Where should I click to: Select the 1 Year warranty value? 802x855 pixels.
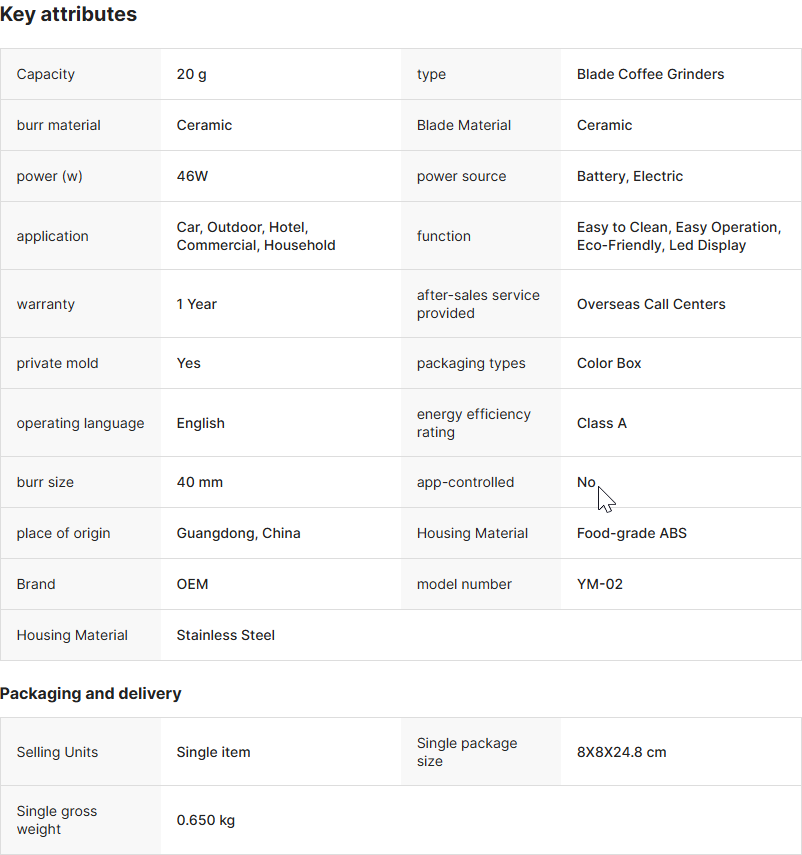click(x=197, y=304)
